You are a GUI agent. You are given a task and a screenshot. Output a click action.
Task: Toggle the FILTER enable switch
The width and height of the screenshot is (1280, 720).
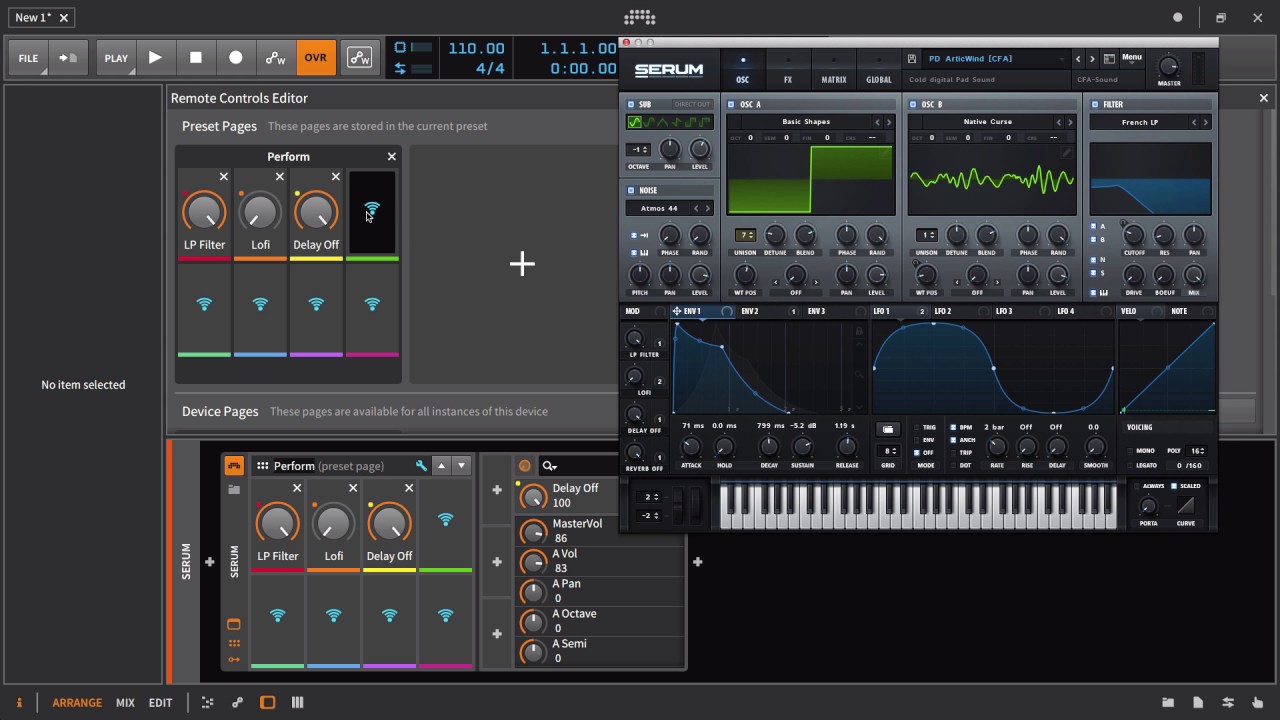(x=1095, y=104)
